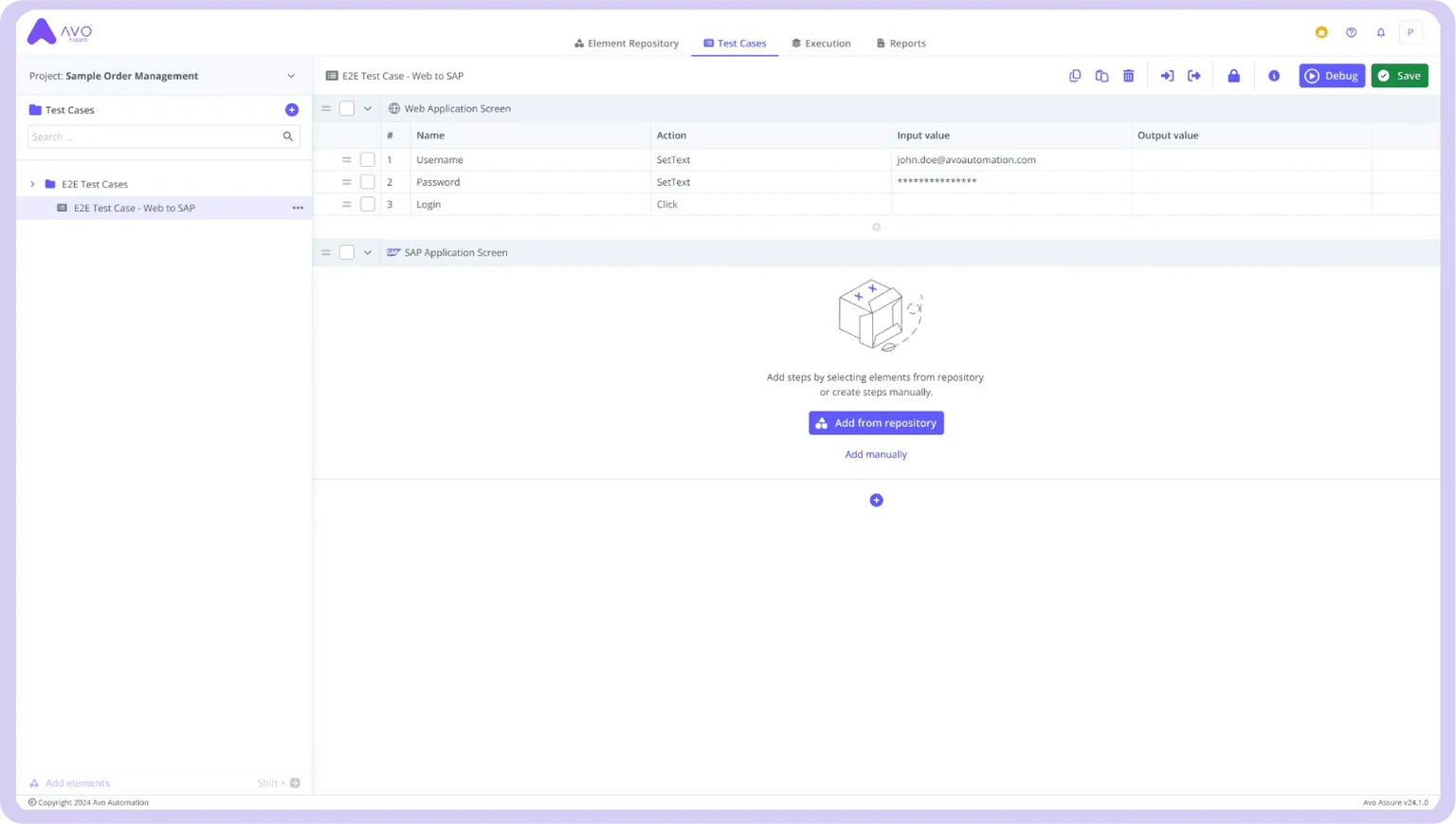Image resolution: width=1456 pixels, height=824 pixels.
Task: Click the masked password input value
Action: click(x=937, y=181)
